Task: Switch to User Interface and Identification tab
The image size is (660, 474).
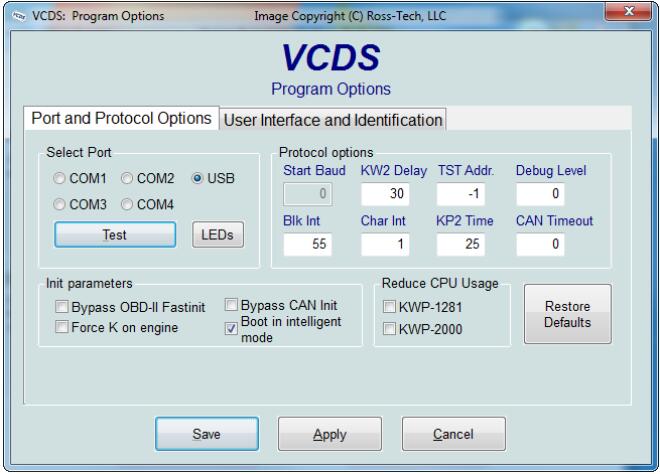Action: 333,120
